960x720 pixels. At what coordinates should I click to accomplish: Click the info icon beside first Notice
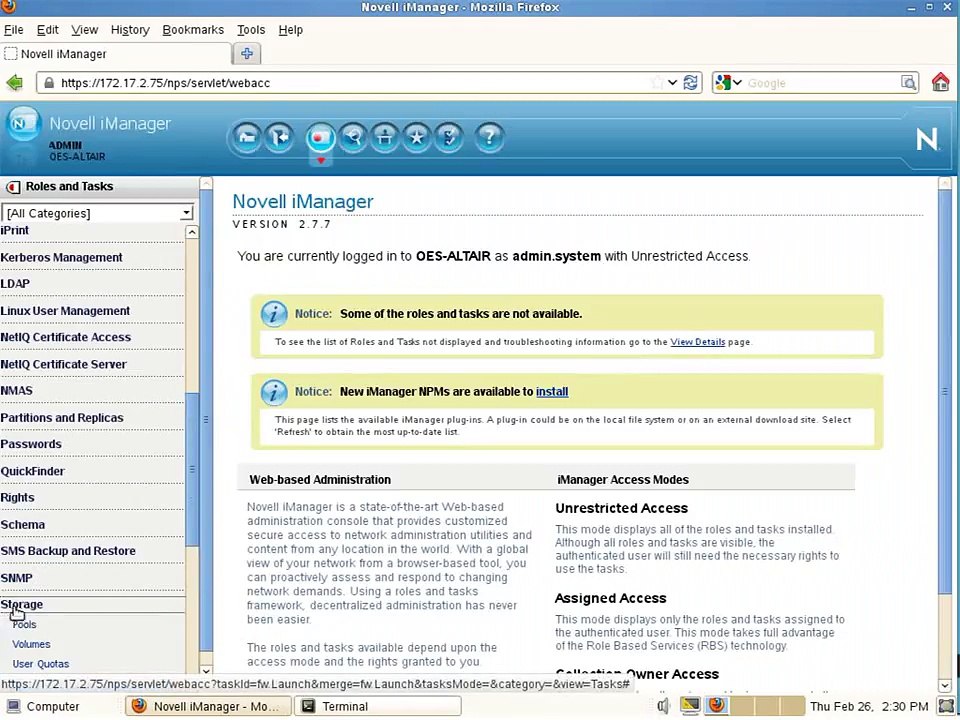click(x=274, y=314)
